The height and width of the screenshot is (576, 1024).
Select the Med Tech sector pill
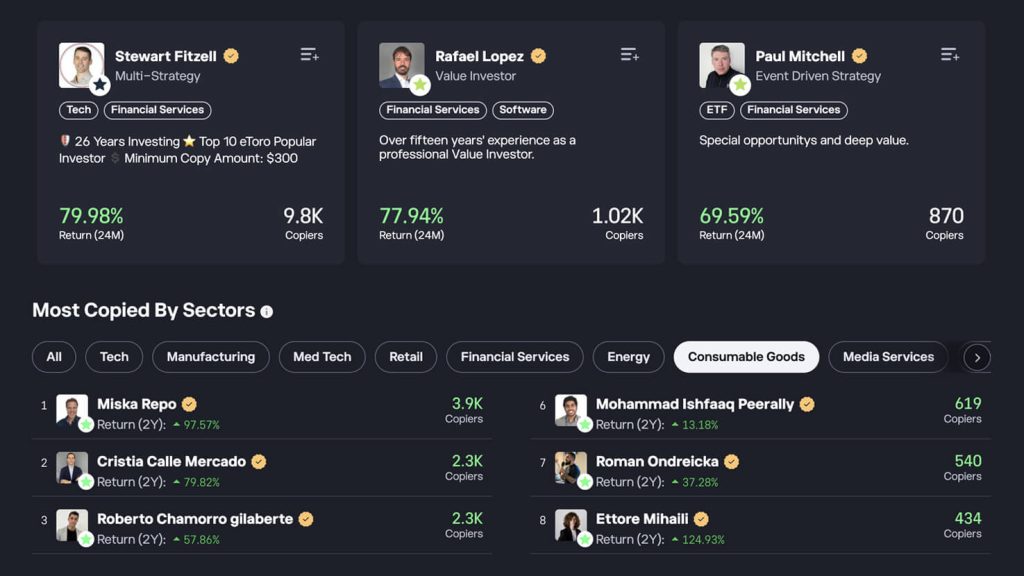[x=322, y=357]
